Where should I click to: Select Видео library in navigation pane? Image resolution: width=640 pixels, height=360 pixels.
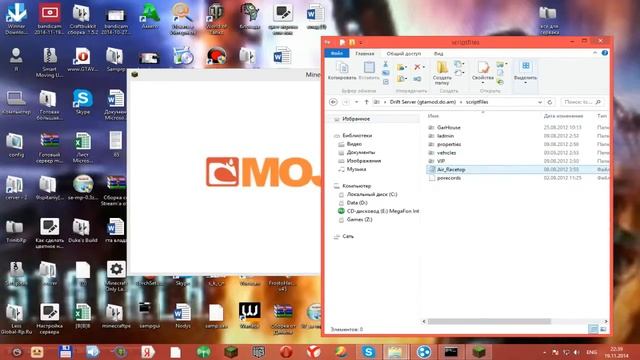354,144
